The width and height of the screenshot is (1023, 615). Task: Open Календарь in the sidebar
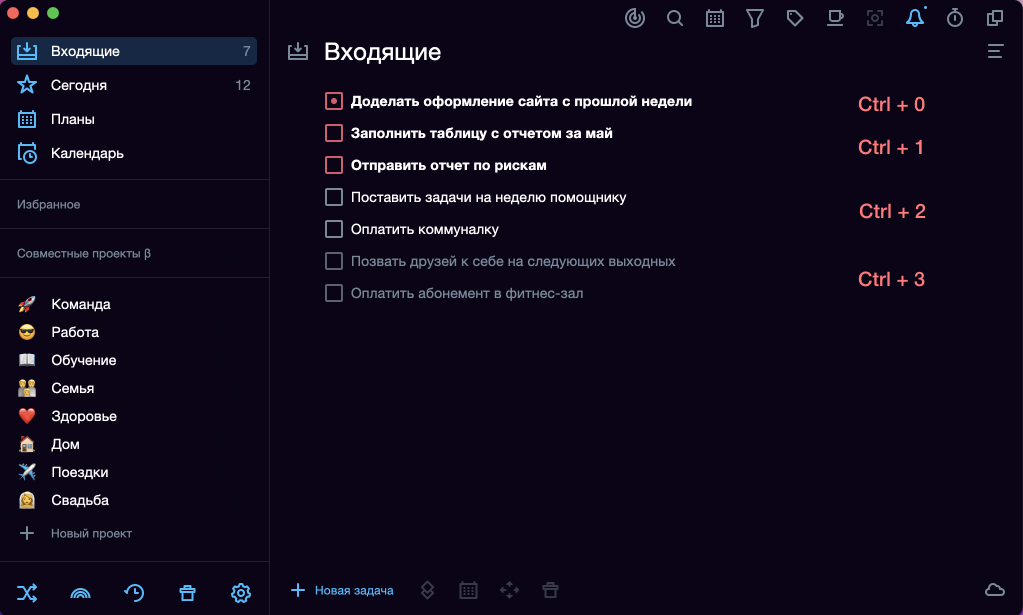134,153
